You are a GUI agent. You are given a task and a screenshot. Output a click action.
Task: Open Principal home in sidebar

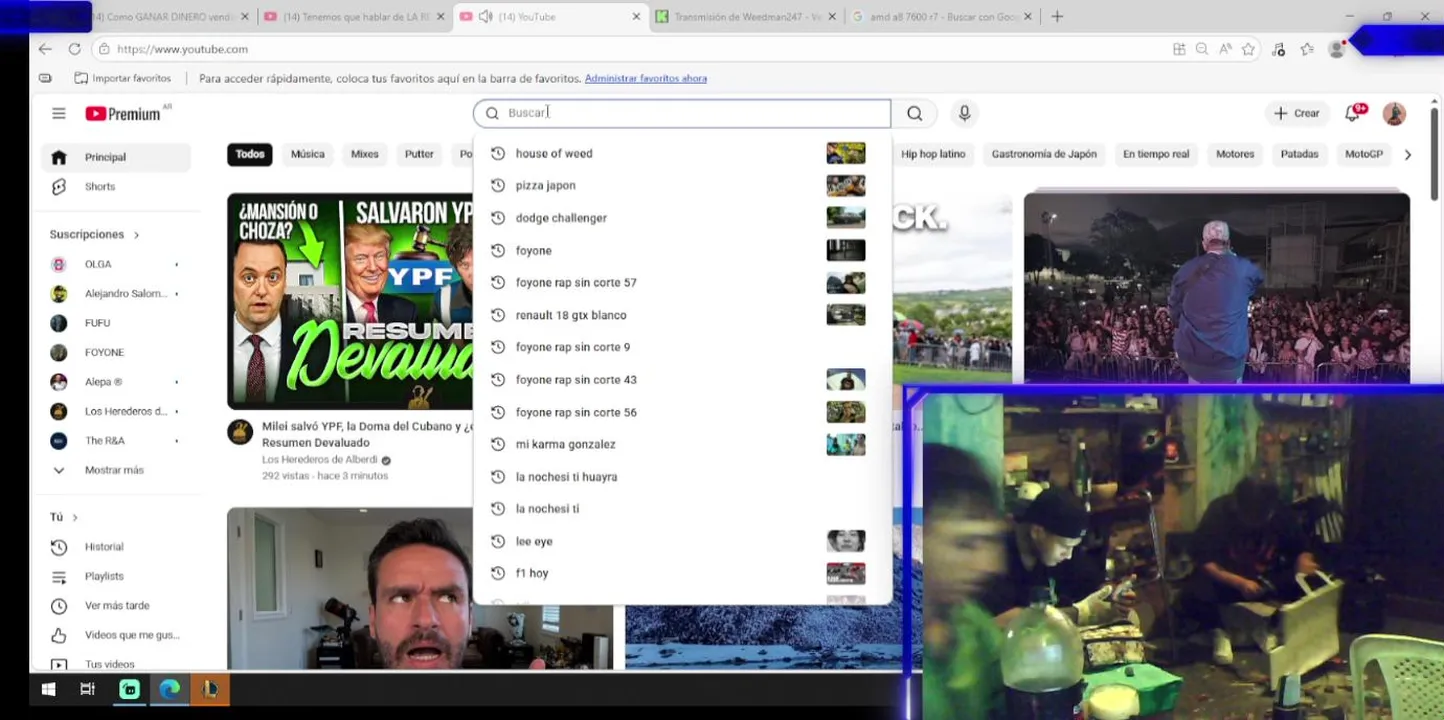[116, 157]
